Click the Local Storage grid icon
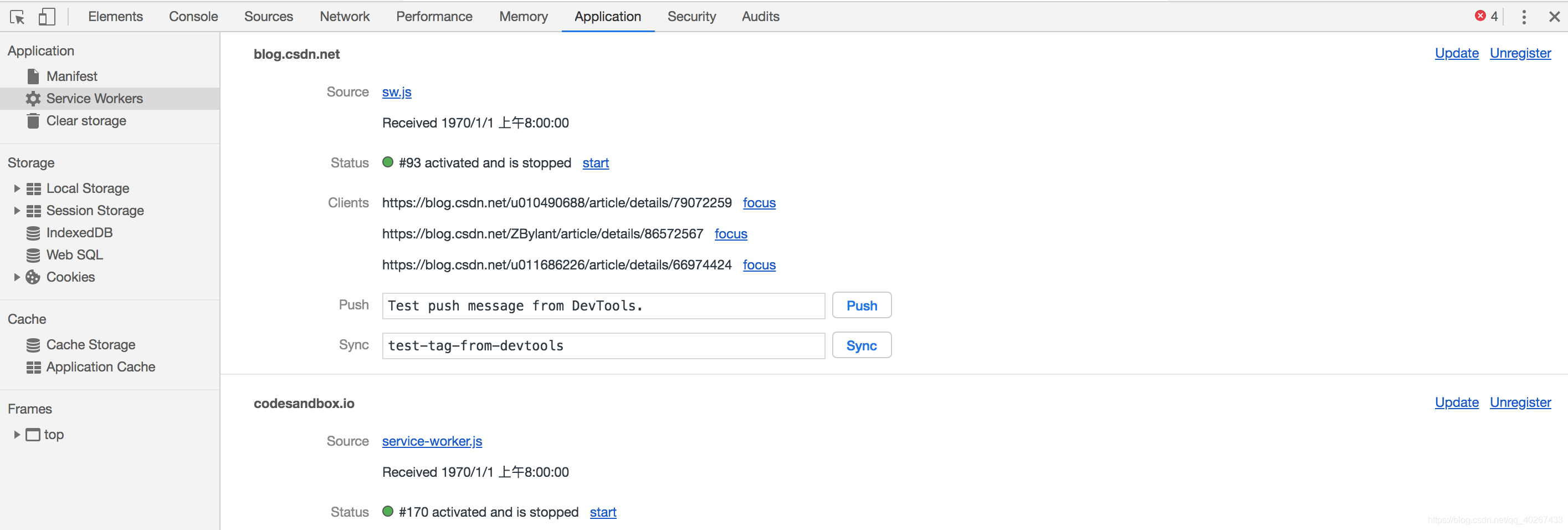The width and height of the screenshot is (1568, 530). [x=33, y=189]
